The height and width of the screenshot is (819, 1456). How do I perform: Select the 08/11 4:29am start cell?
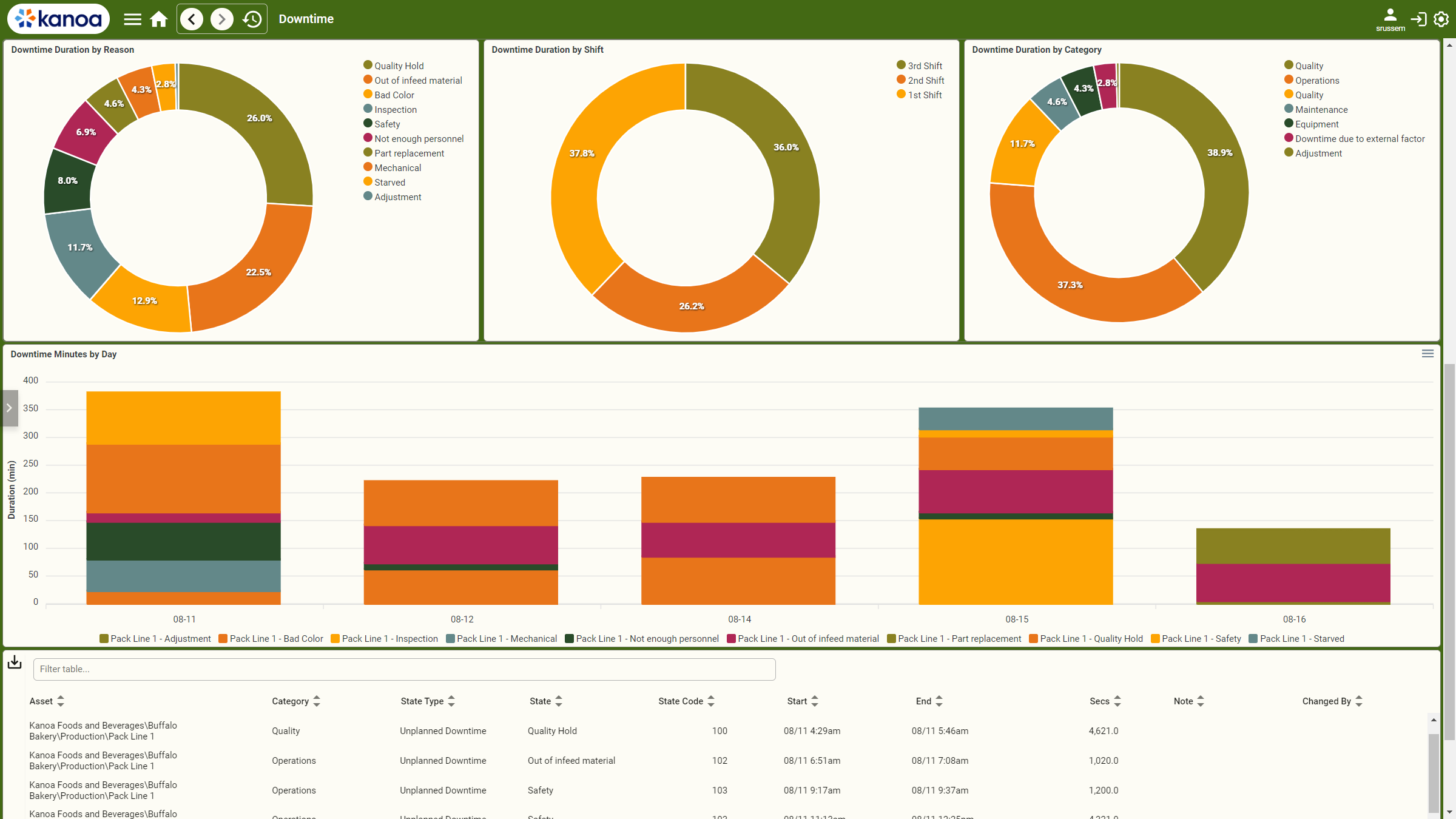tap(812, 731)
